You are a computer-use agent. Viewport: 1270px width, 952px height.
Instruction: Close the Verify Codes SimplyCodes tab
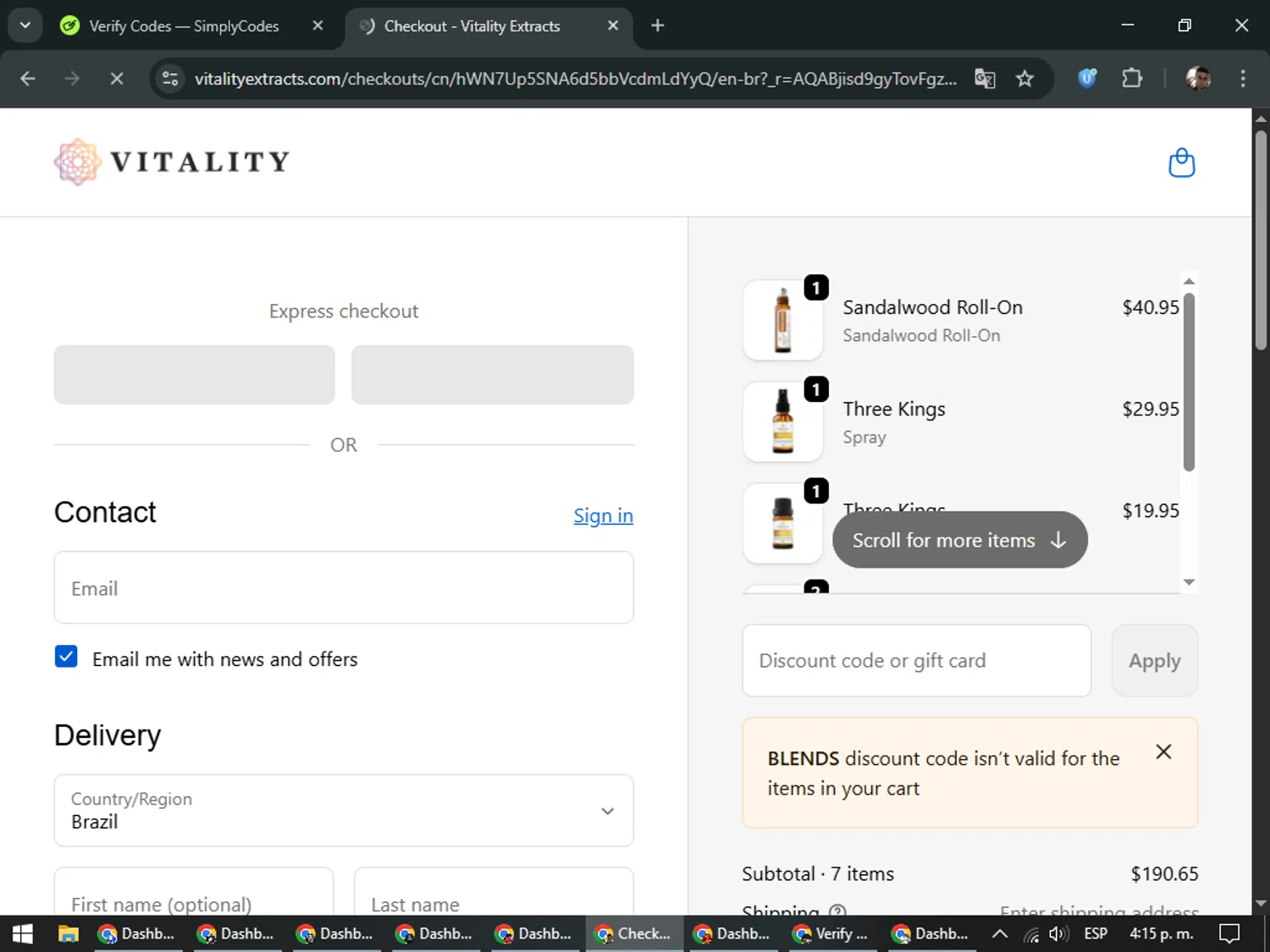point(317,25)
